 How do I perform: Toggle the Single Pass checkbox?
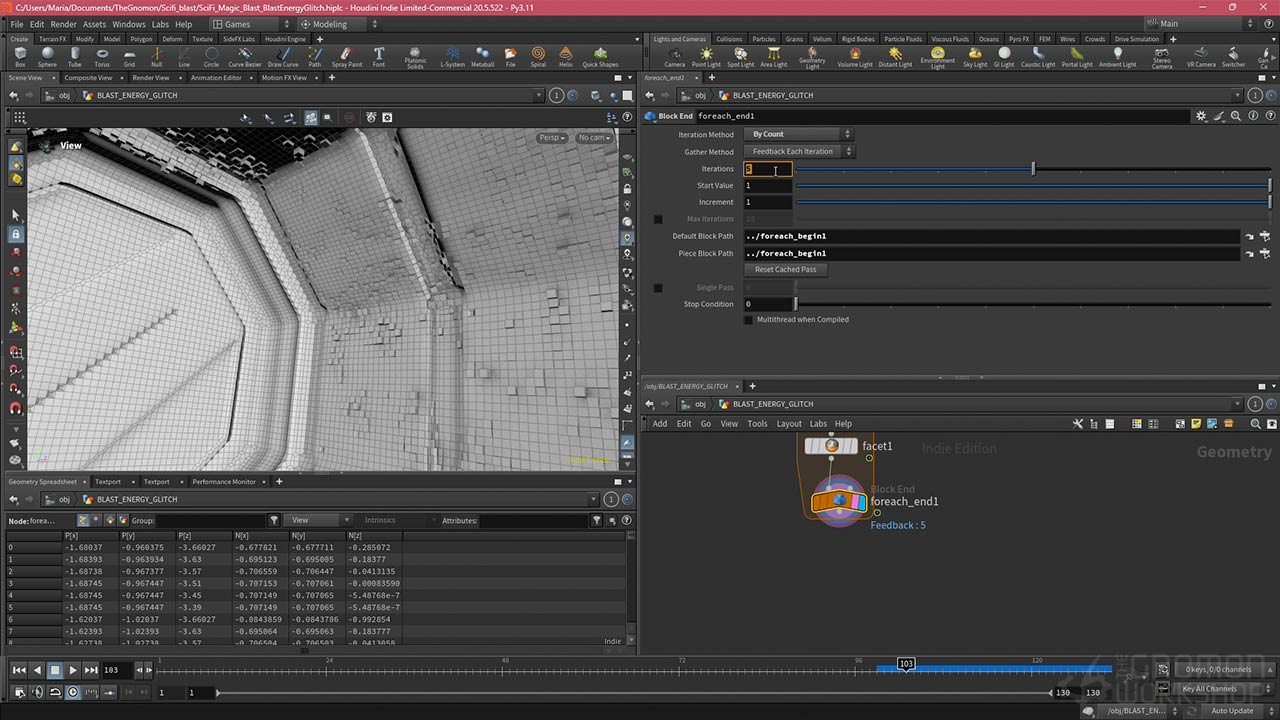[658, 288]
